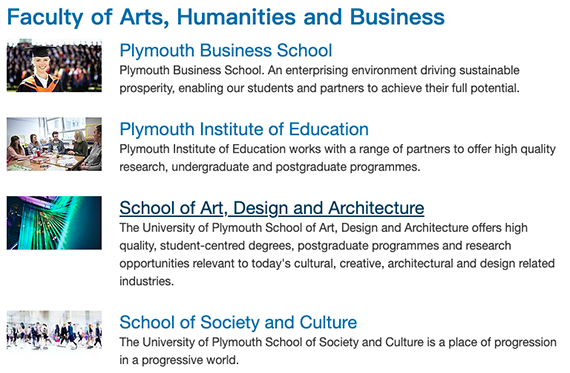Visit the School of Society and Culture link

pyautogui.click(x=238, y=322)
